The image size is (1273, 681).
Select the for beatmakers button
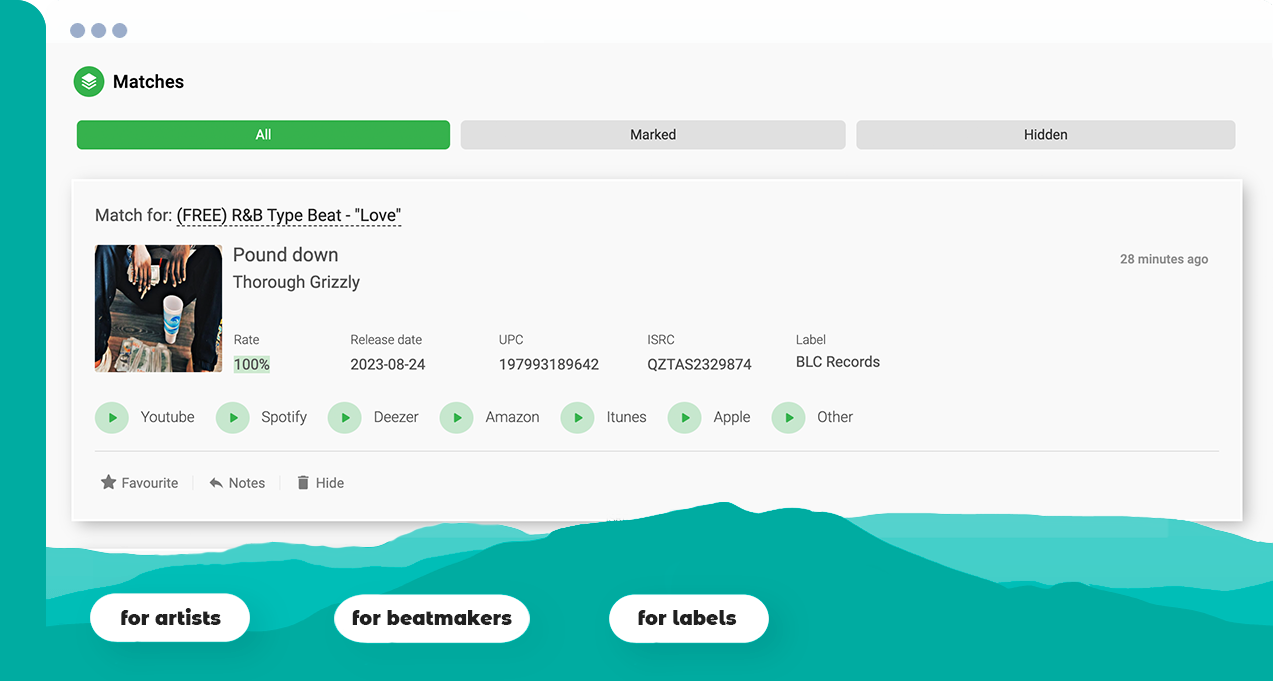click(432, 618)
